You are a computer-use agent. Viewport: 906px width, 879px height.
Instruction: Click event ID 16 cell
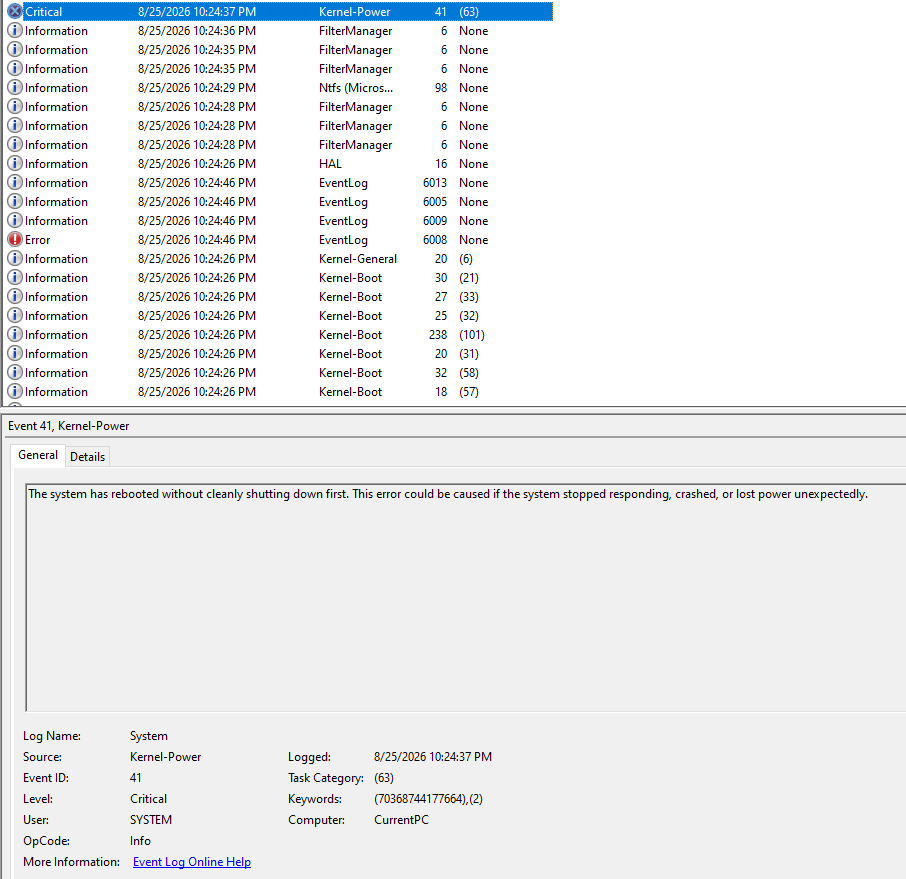coord(441,164)
